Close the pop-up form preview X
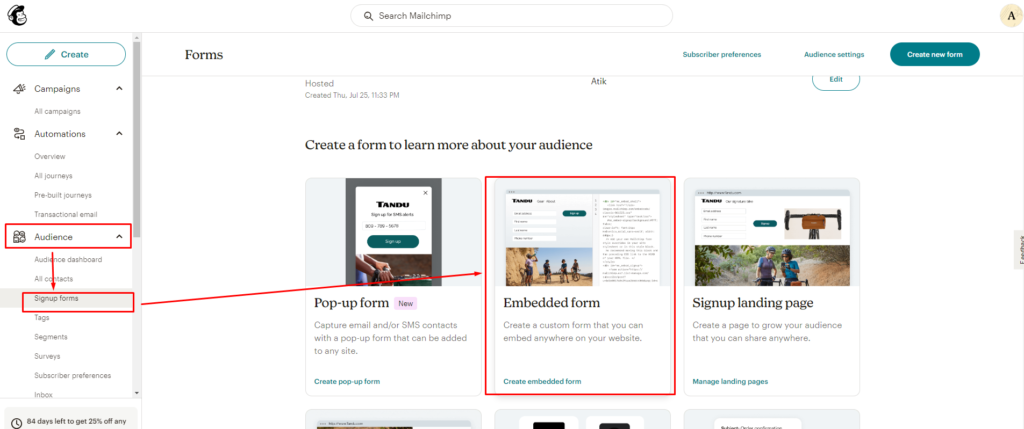Image resolution: width=1024 pixels, height=429 pixels. point(426,193)
